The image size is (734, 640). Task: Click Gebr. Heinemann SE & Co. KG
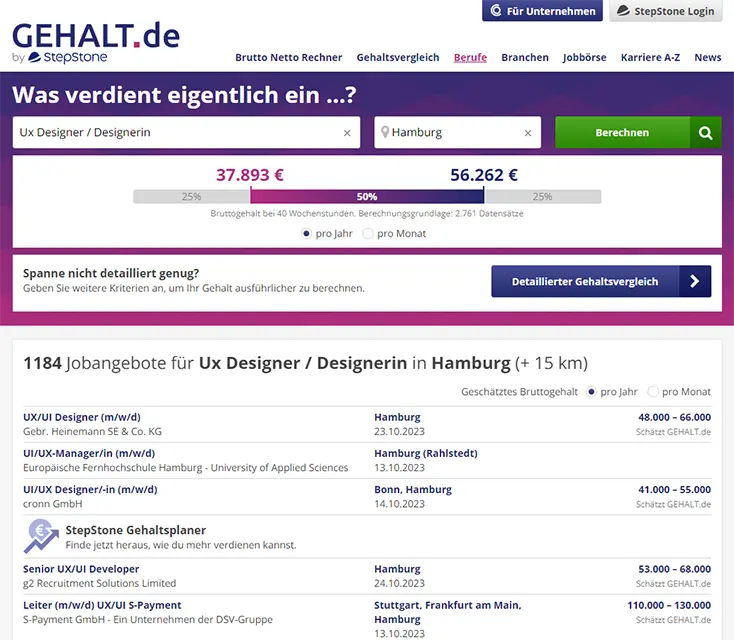(x=93, y=431)
